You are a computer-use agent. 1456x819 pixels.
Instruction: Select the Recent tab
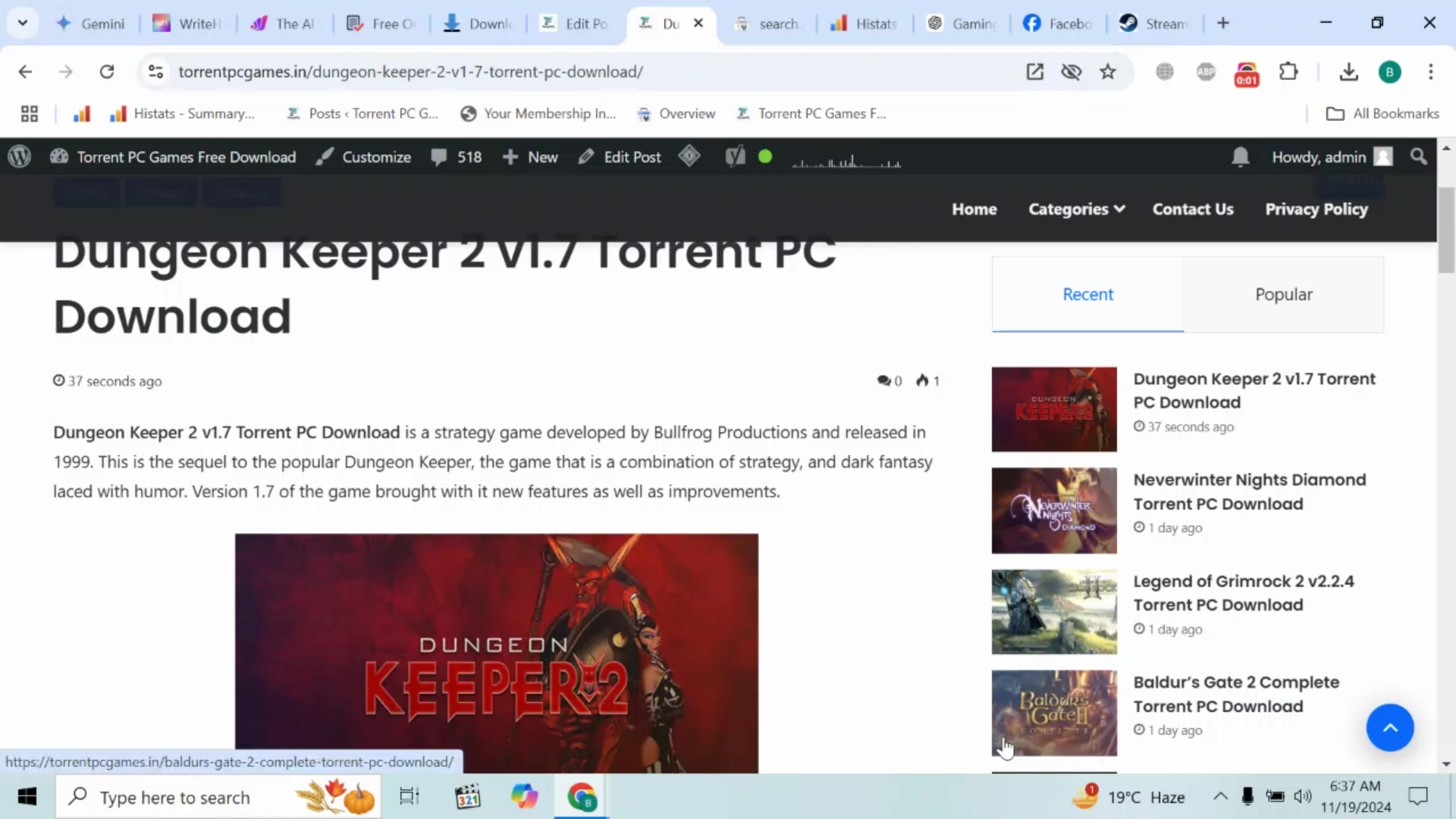1087,294
